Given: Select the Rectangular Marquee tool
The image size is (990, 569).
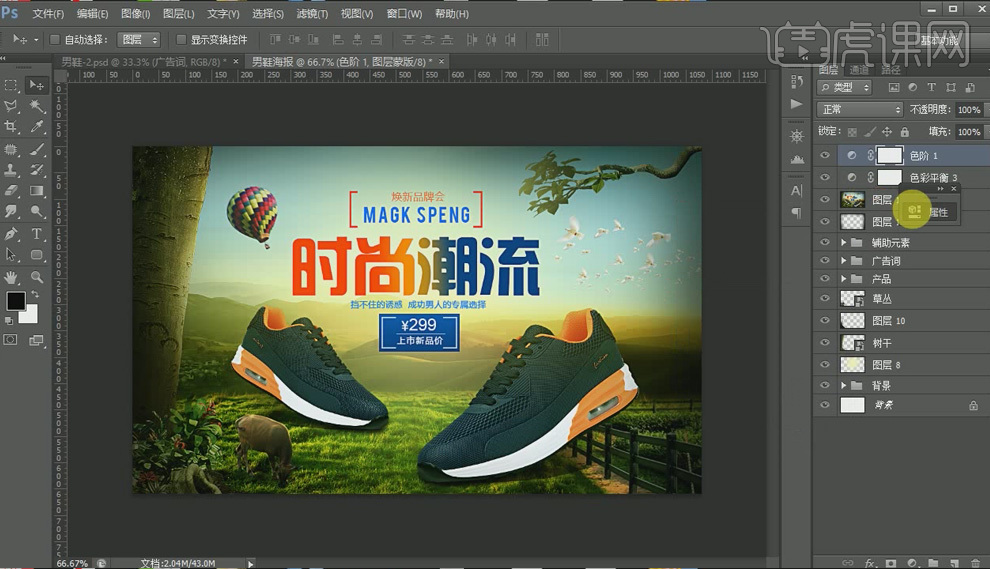Looking at the screenshot, I should coord(12,85).
